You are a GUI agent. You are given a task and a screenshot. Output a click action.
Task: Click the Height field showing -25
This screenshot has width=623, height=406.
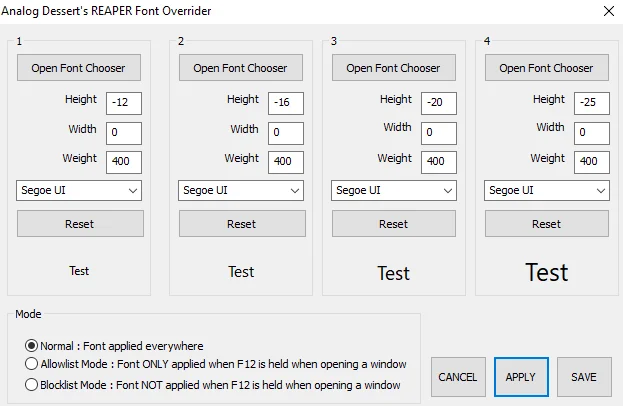tap(592, 103)
